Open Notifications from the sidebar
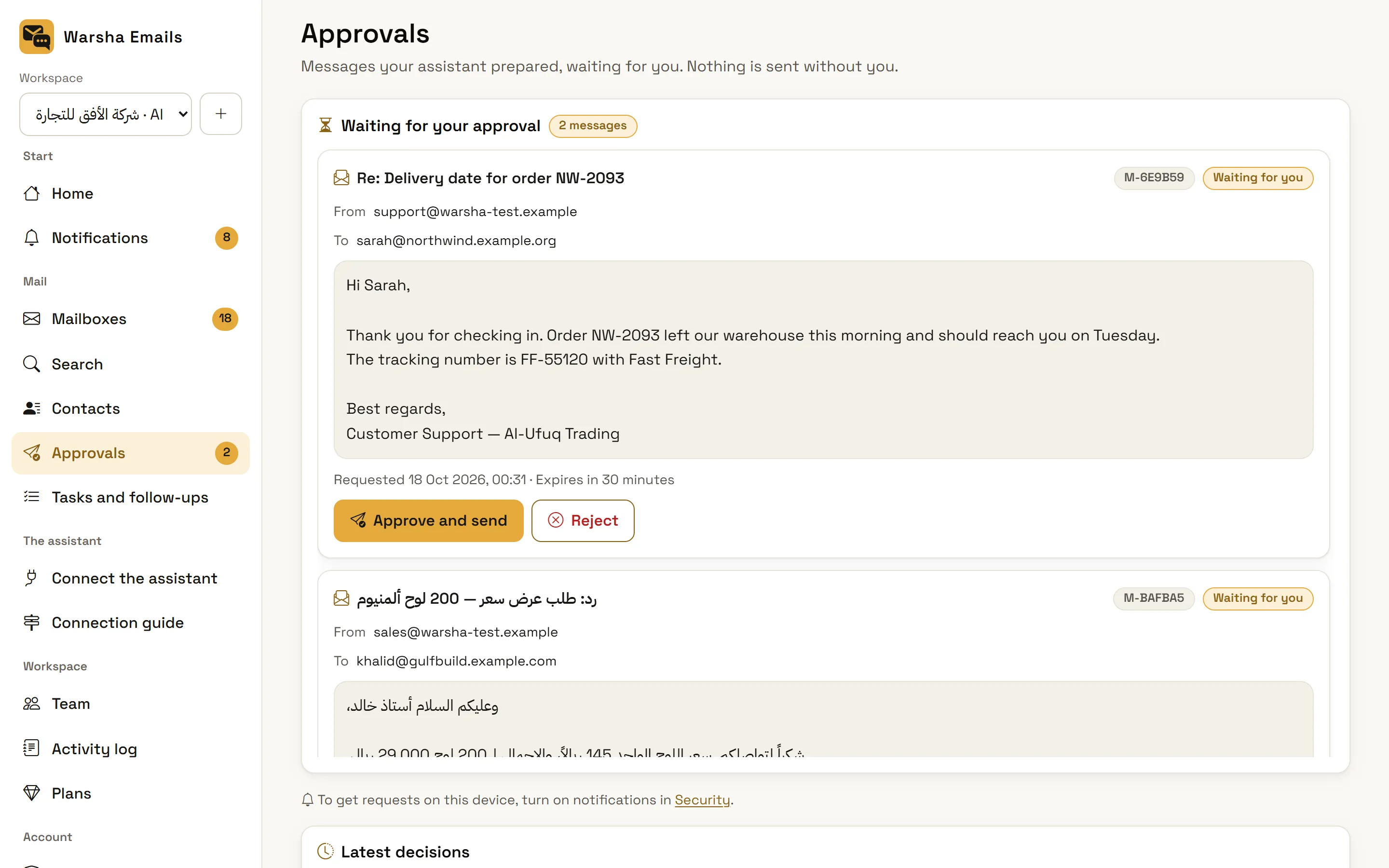The image size is (1389, 868). pyautogui.click(x=130, y=238)
